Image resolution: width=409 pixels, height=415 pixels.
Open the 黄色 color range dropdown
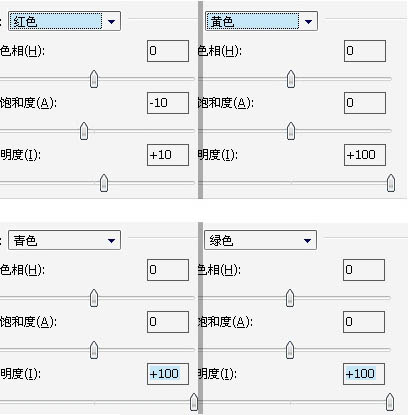261,22
